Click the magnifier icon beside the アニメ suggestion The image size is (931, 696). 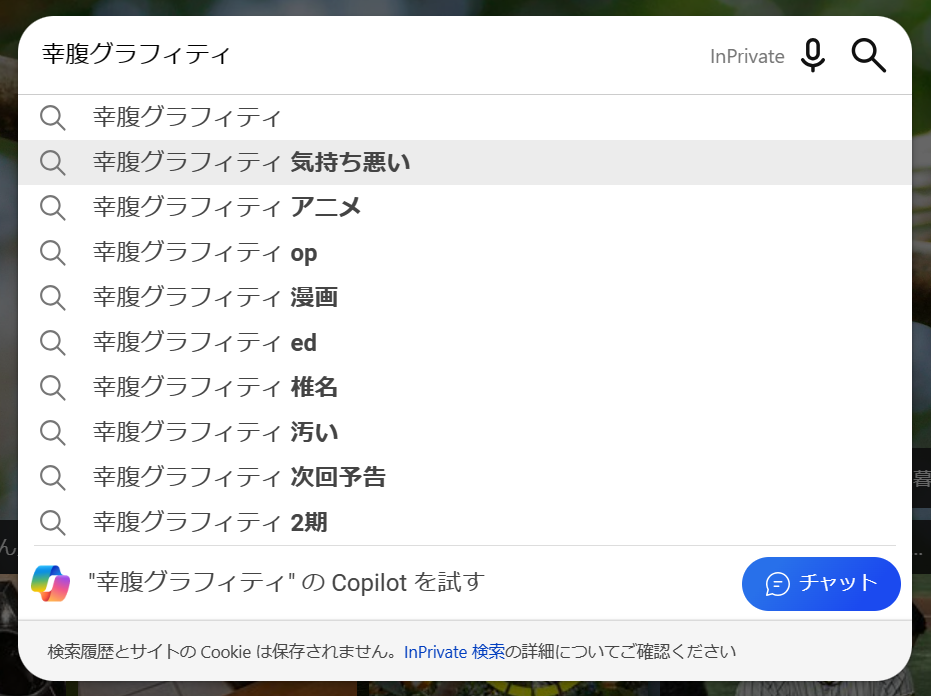coord(53,208)
